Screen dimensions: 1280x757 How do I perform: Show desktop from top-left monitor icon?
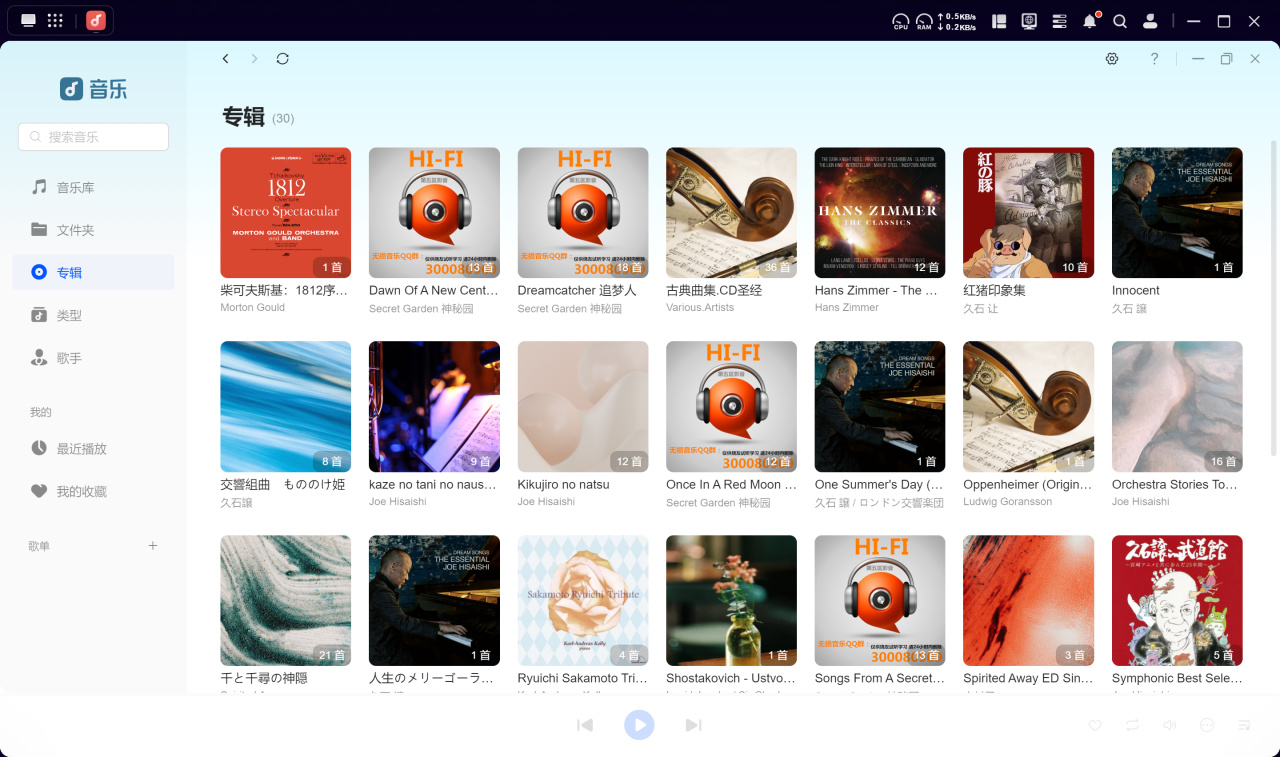click(x=28, y=21)
